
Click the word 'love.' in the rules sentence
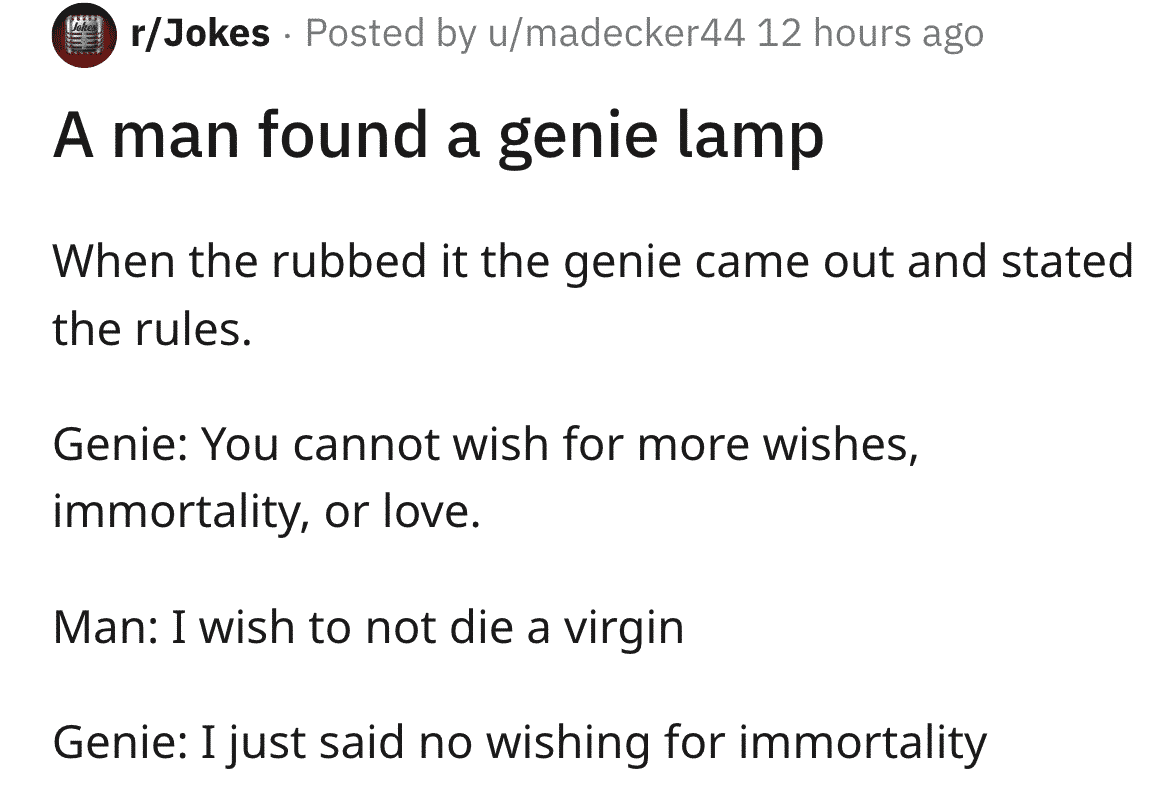431,510
